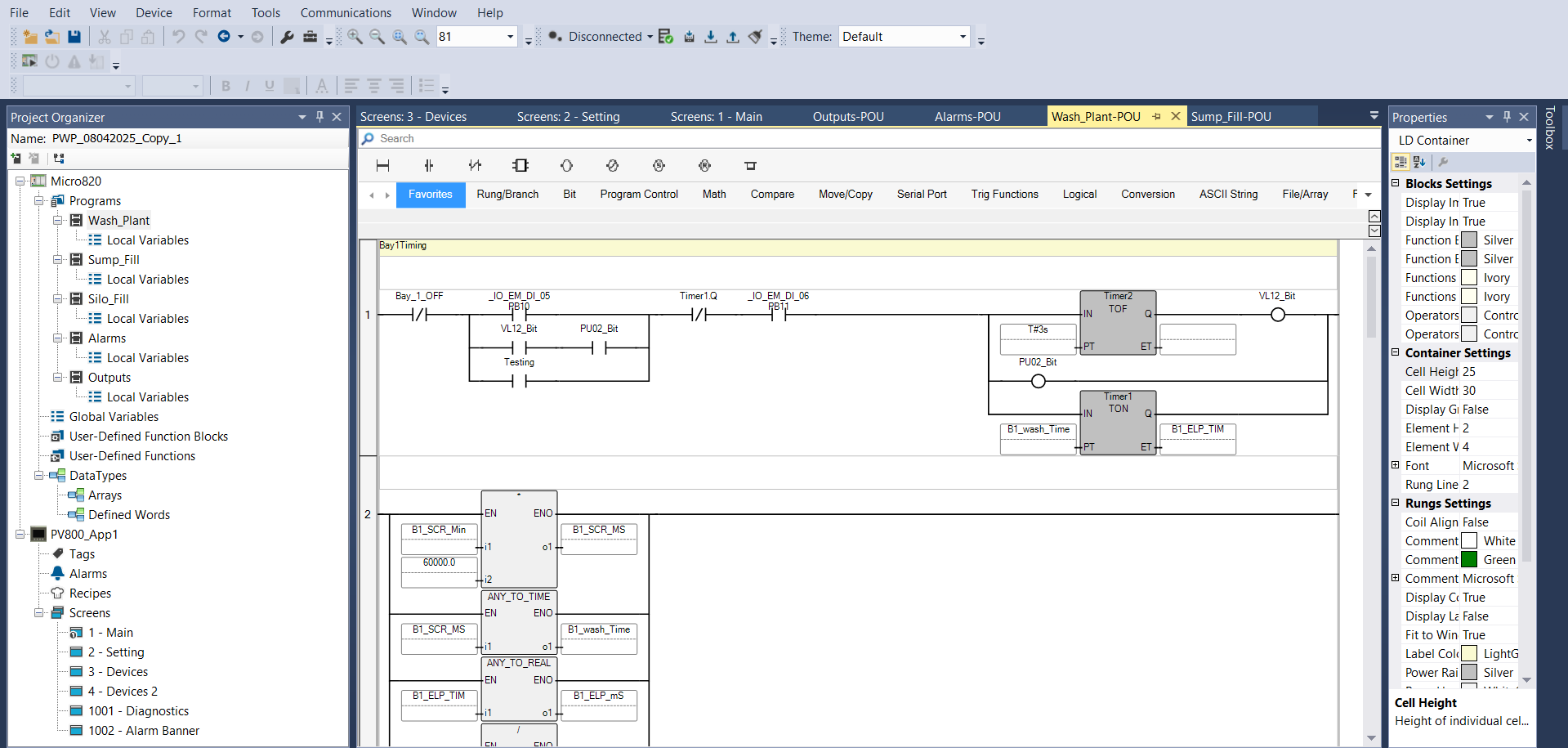Image resolution: width=1568 pixels, height=748 pixels.
Task: Toggle Categorized view in Properties panel
Action: pos(1400,162)
